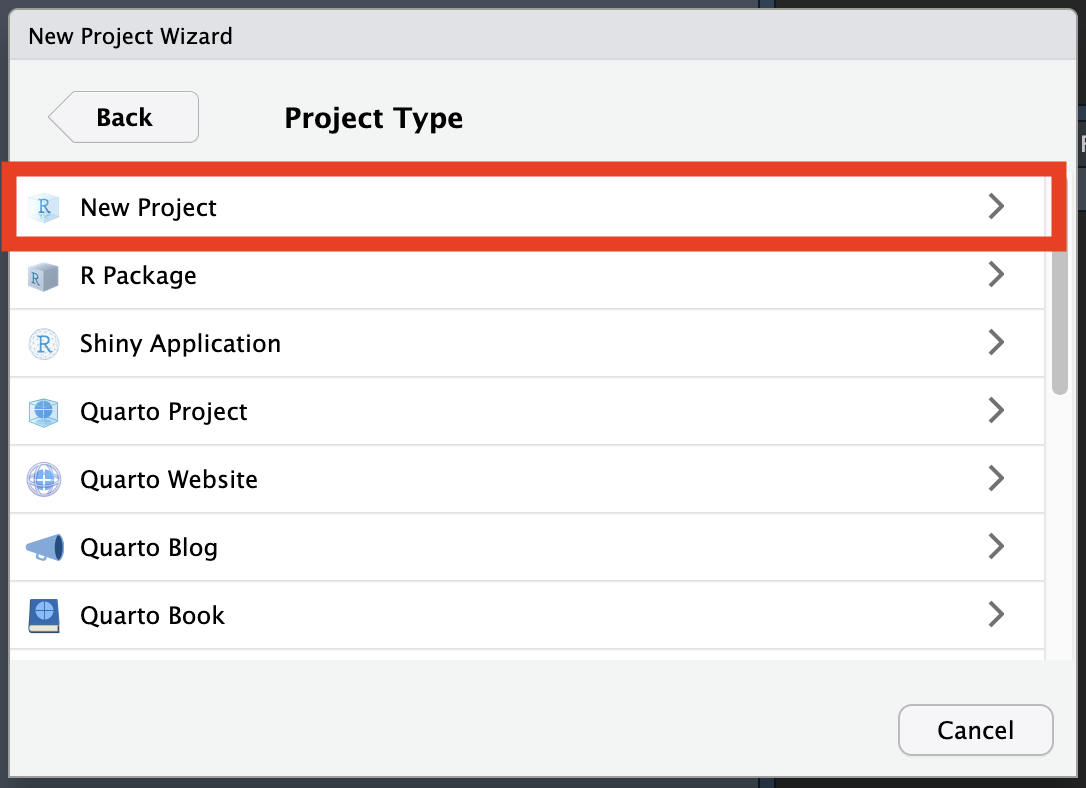Open the Quarto Project chevron arrow

tap(995, 411)
